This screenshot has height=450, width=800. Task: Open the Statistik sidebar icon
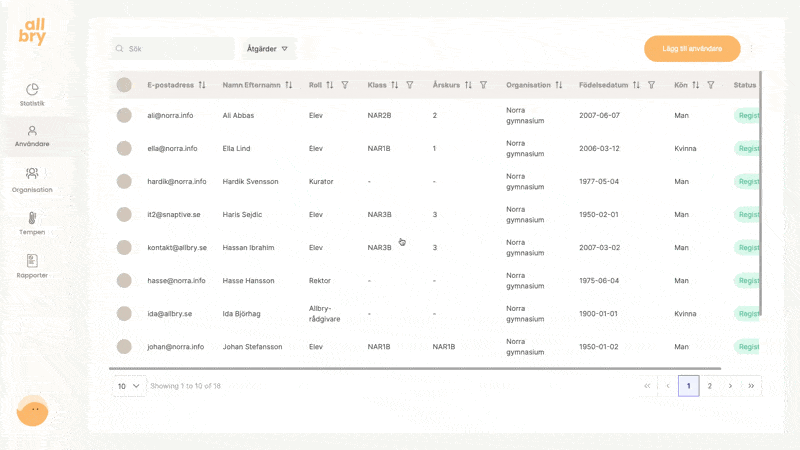tap(32, 90)
